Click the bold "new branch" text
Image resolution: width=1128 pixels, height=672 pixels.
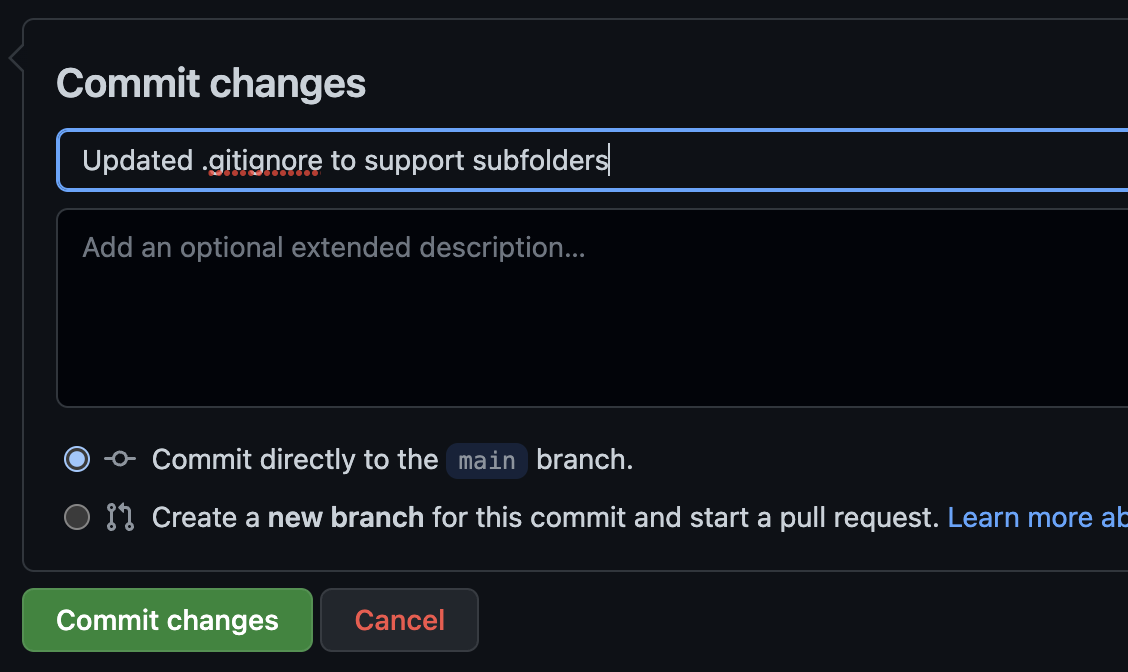tap(346, 517)
